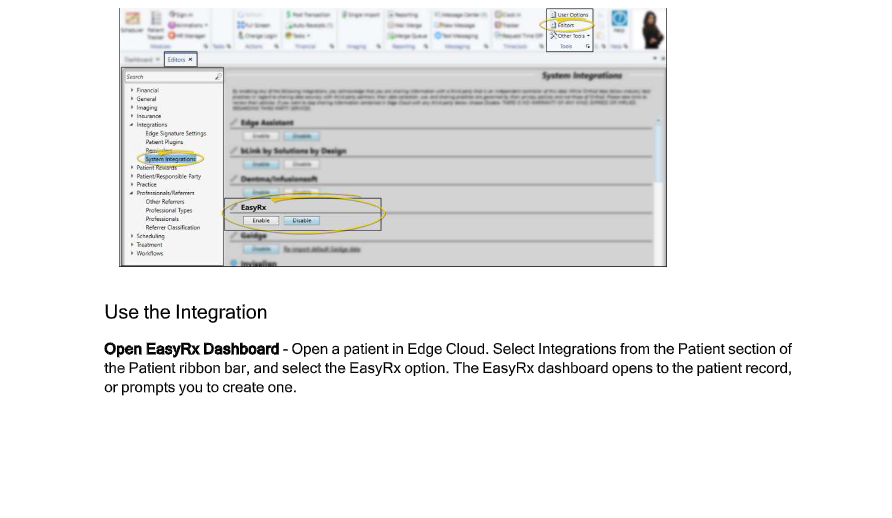892x518 pixels.
Task: Enable bLink by Solutions by Design
Action: click(261, 164)
